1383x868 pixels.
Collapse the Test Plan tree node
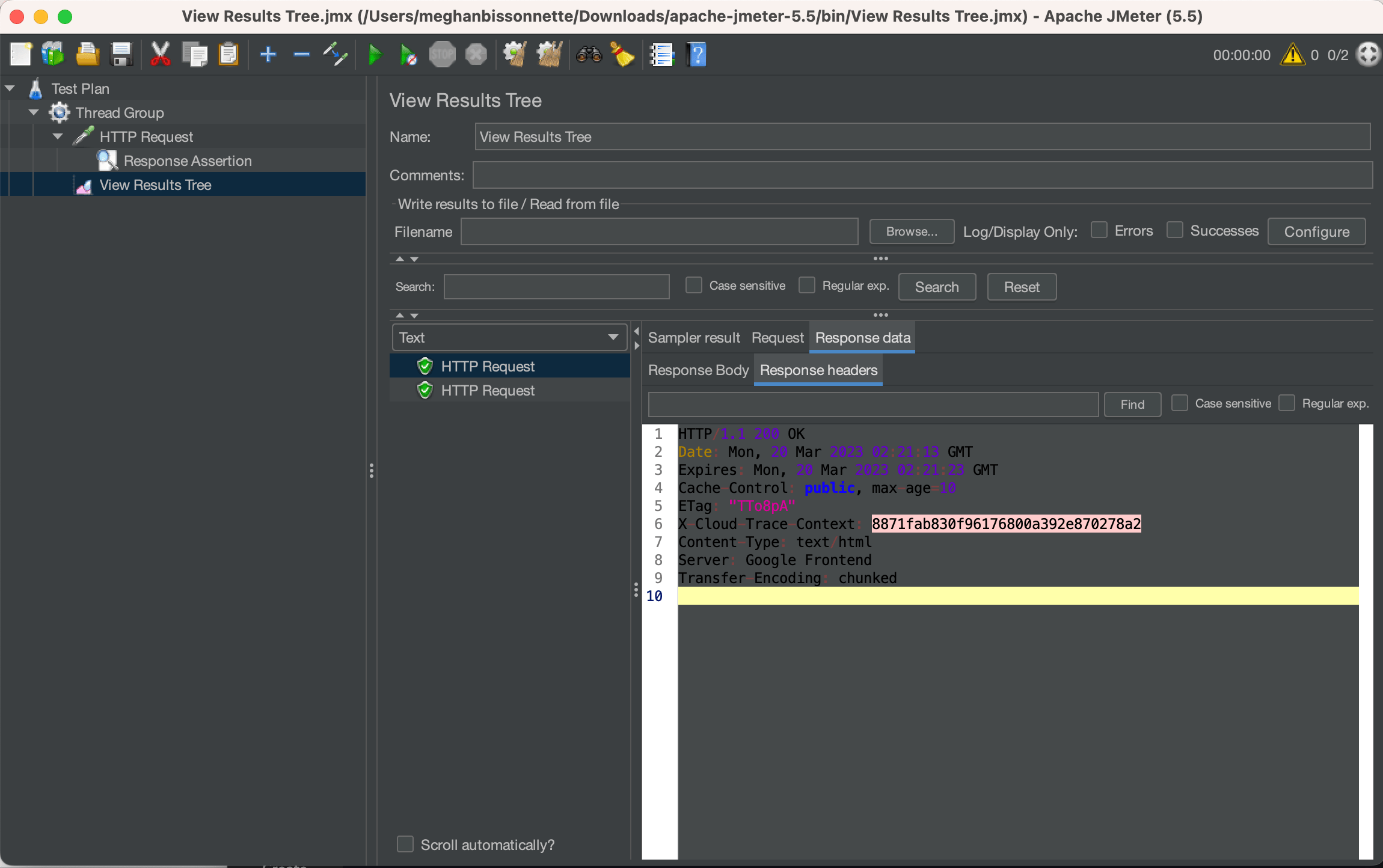pos(10,88)
